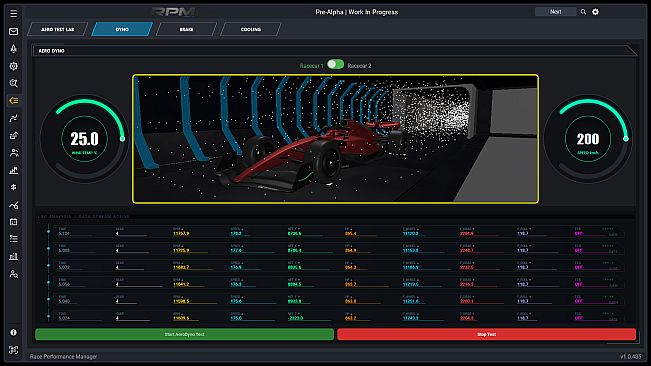Image resolution: width=651 pixels, height=366 pixels.
Task: Click the top timeline marker dot
Action: click(49, 232)
